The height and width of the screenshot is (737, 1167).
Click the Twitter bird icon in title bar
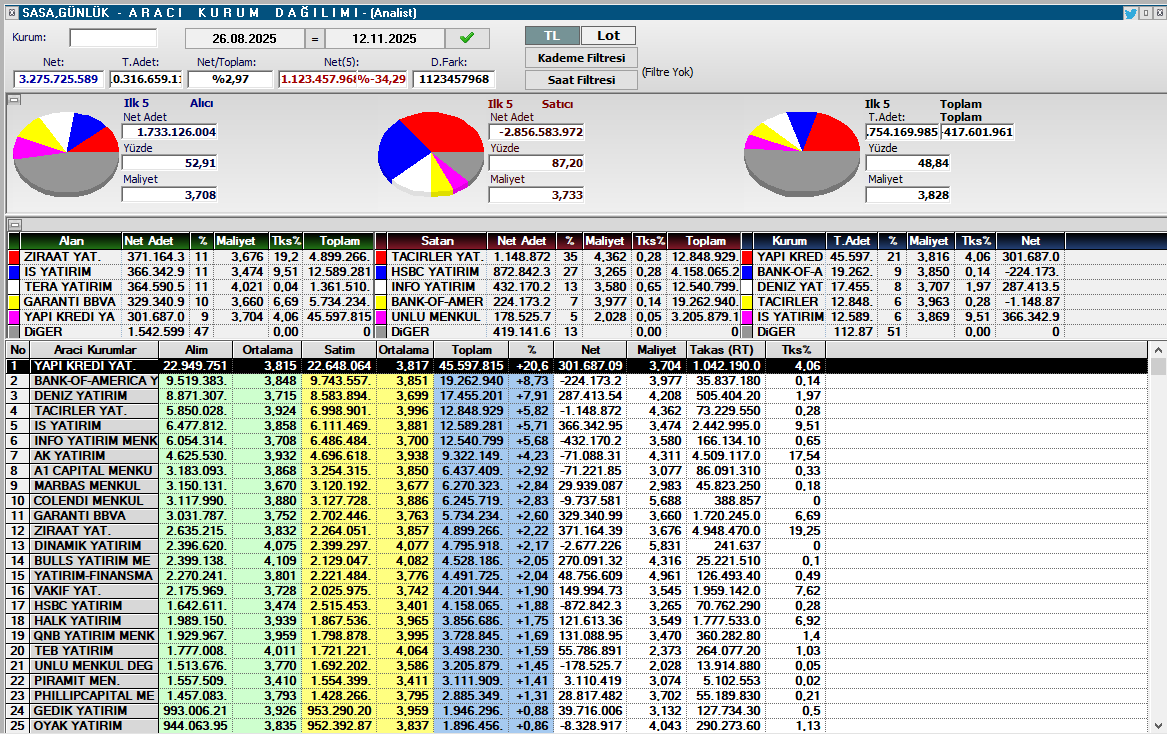(1131, 13)
